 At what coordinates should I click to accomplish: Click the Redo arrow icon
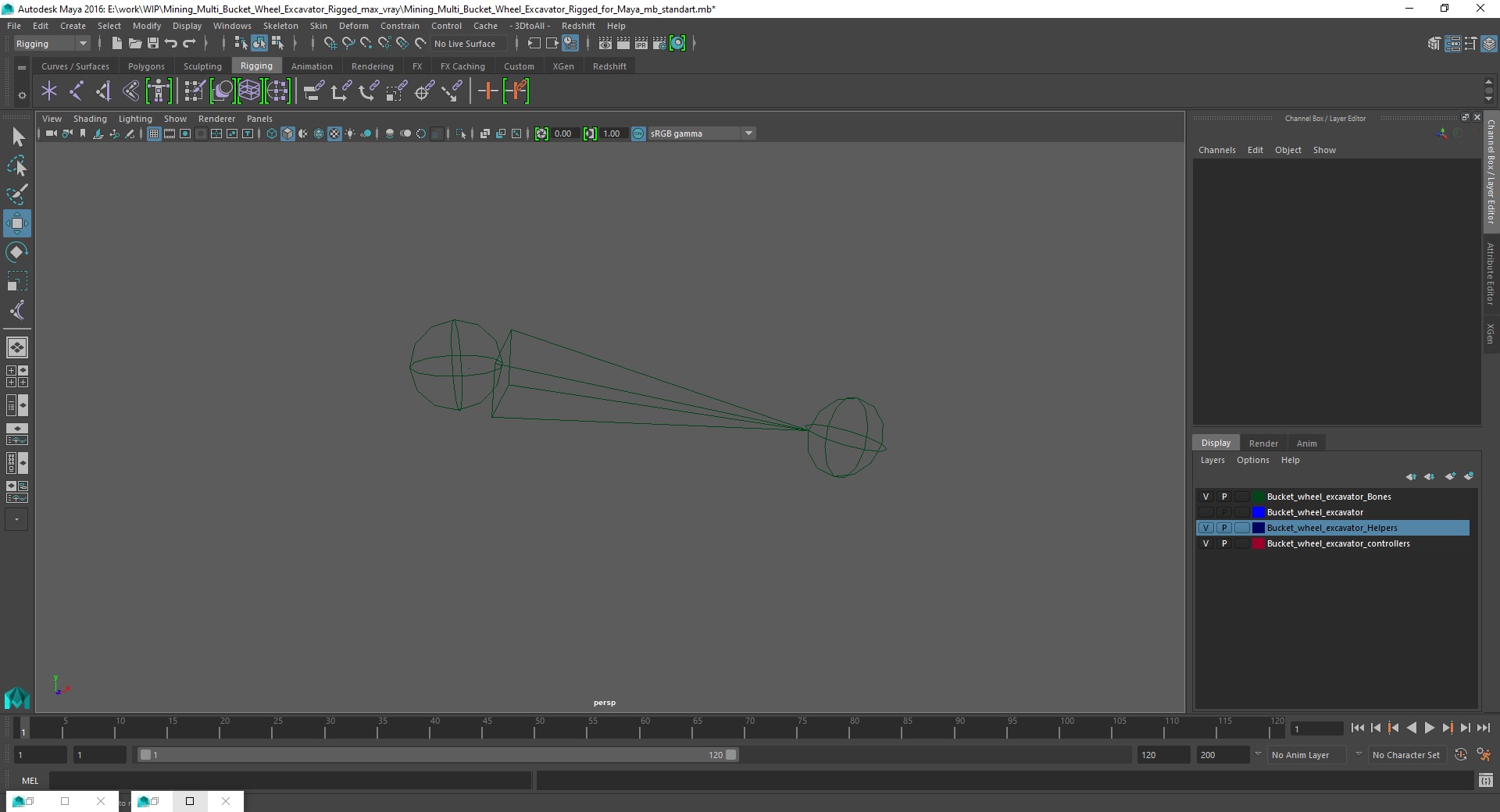coord(189,44)
